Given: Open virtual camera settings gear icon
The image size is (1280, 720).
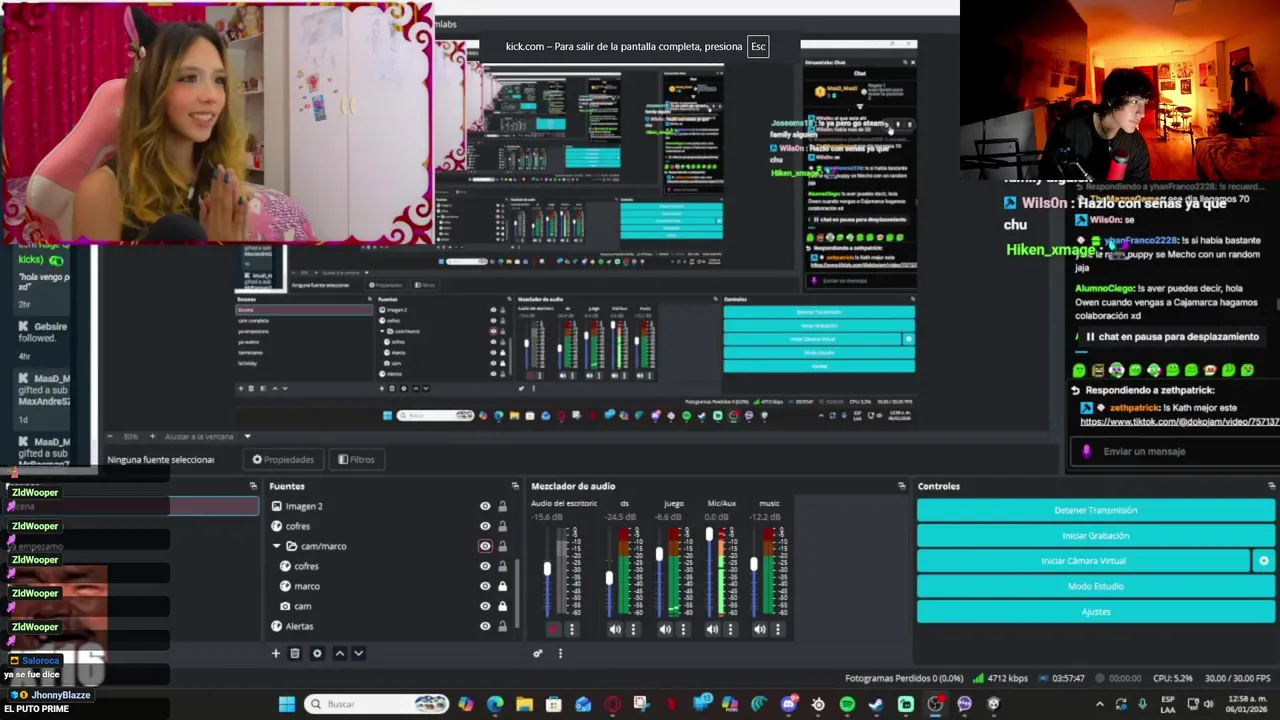Looking at the screenshot, I should (x=1264, y=561).
